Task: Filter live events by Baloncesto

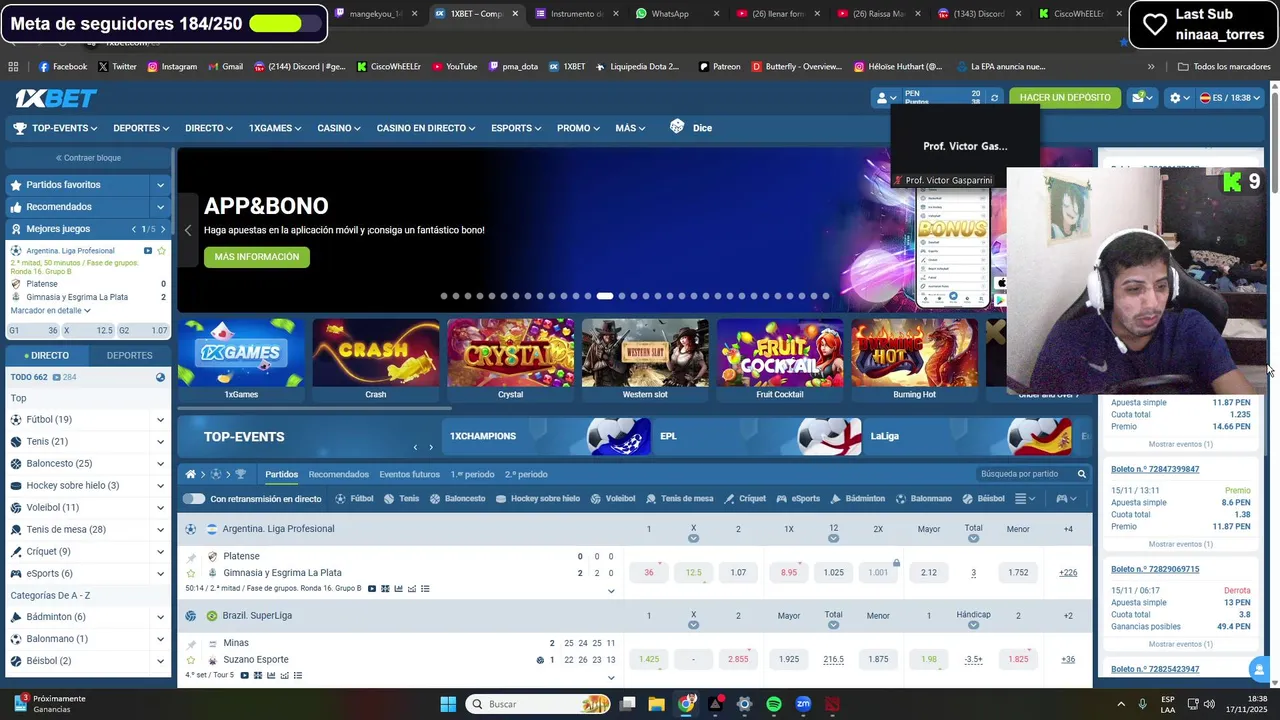Action: (458, 499)
